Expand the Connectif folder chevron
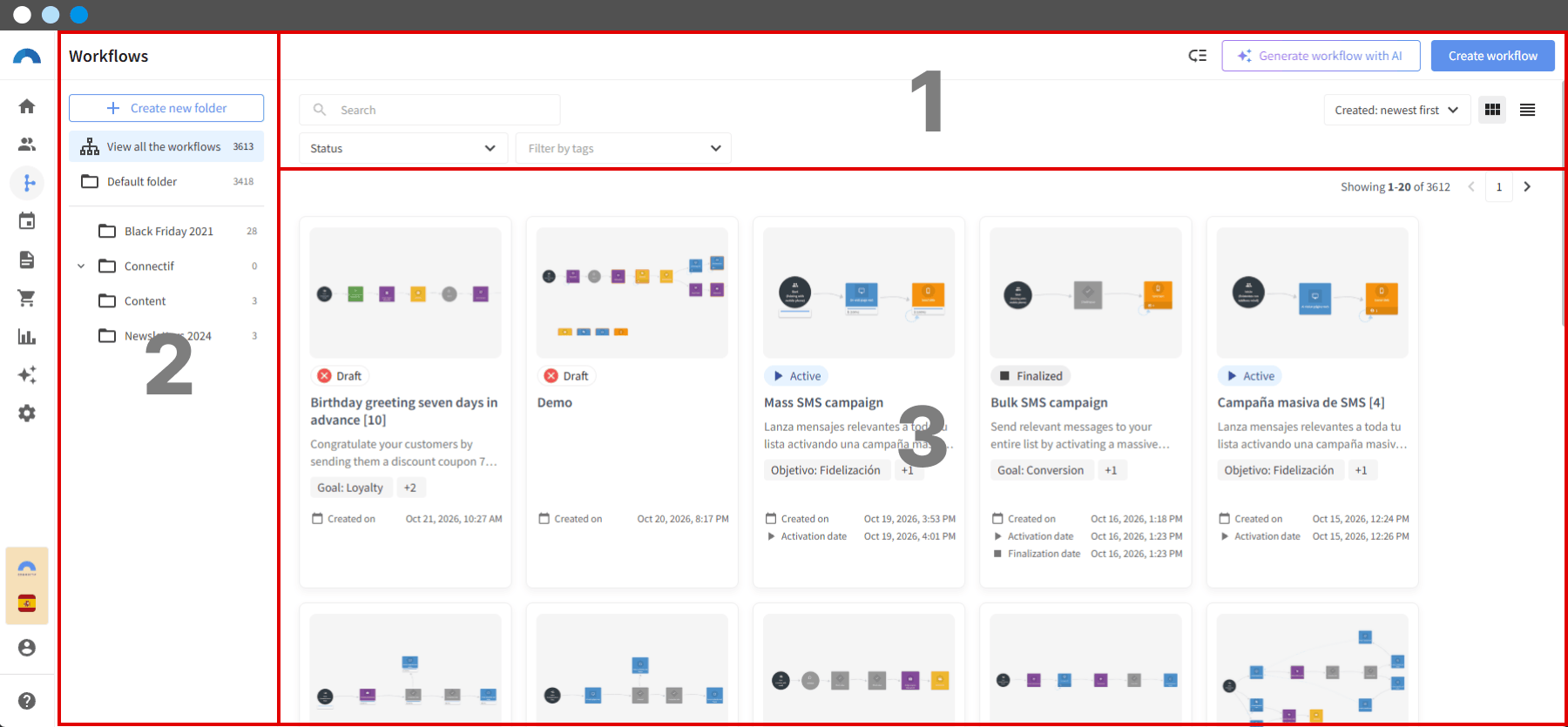 click(81, 266)
